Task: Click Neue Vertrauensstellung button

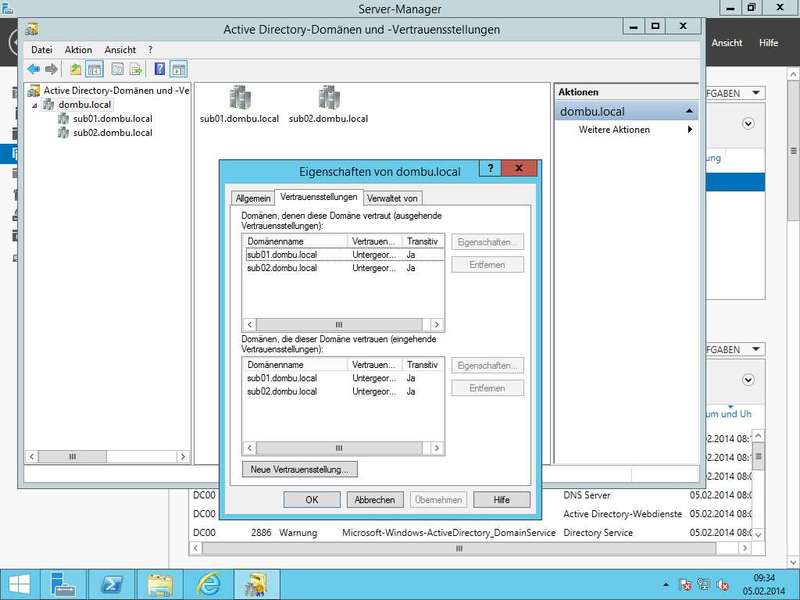Action: pos(300,469)
